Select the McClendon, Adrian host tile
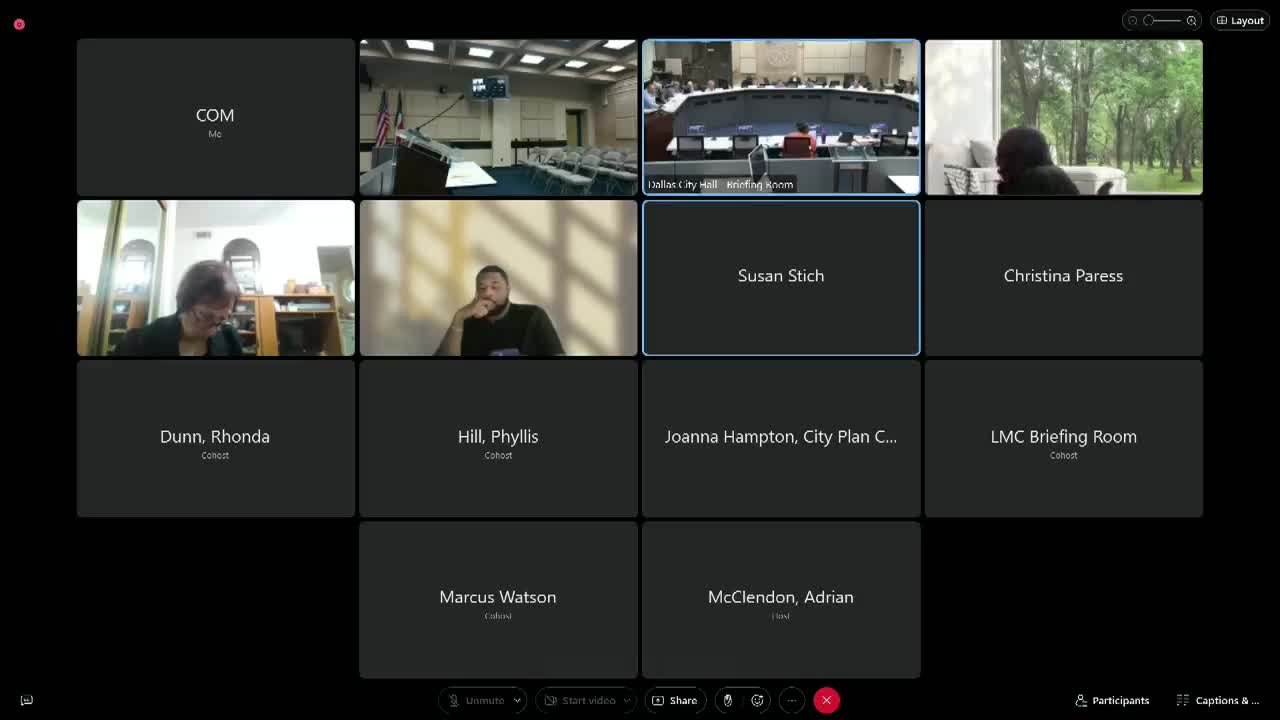Image resolution: width=1280 pixels, height=720 pixels. click(781, 599)
